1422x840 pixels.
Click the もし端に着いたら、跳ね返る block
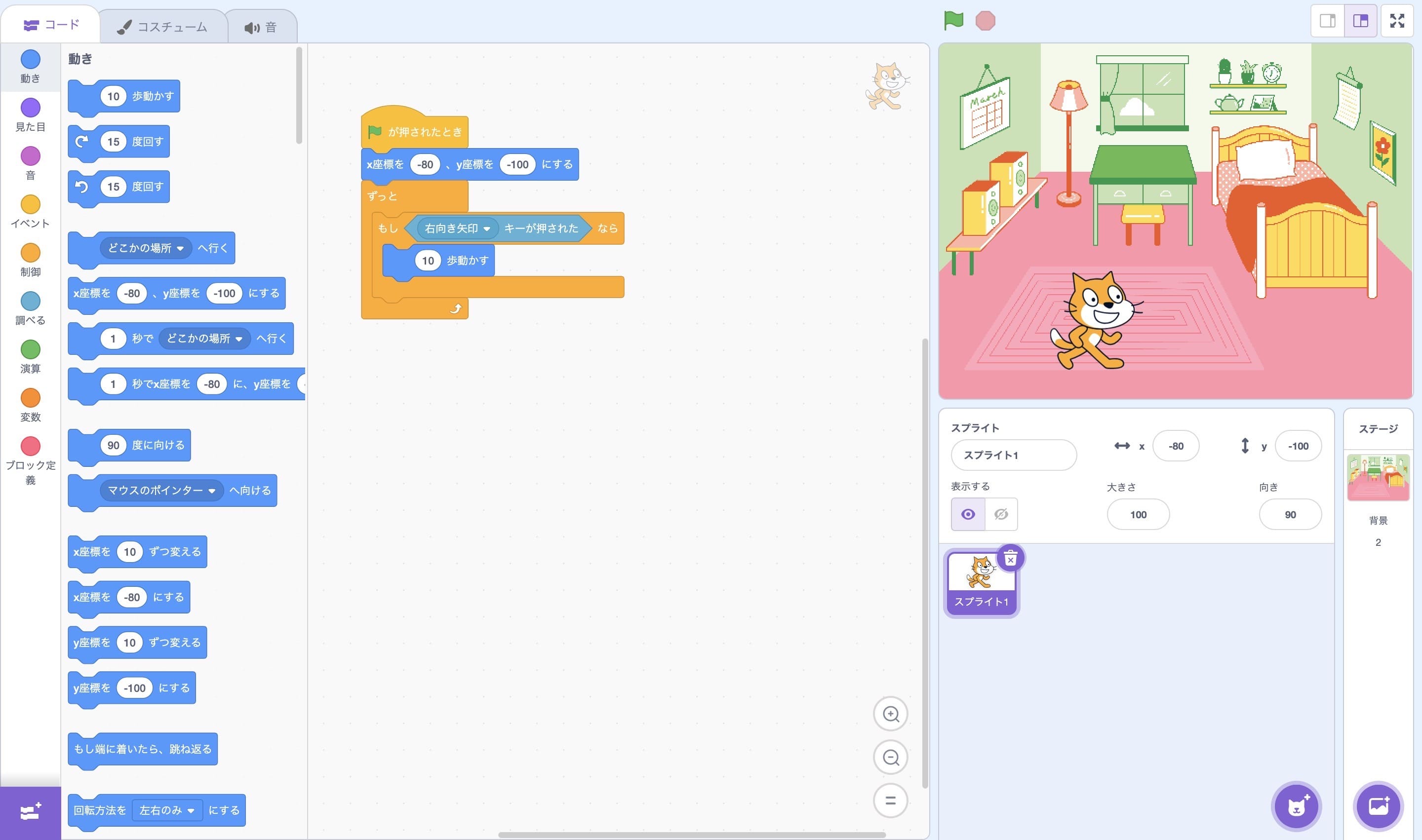tap(143, 749)
